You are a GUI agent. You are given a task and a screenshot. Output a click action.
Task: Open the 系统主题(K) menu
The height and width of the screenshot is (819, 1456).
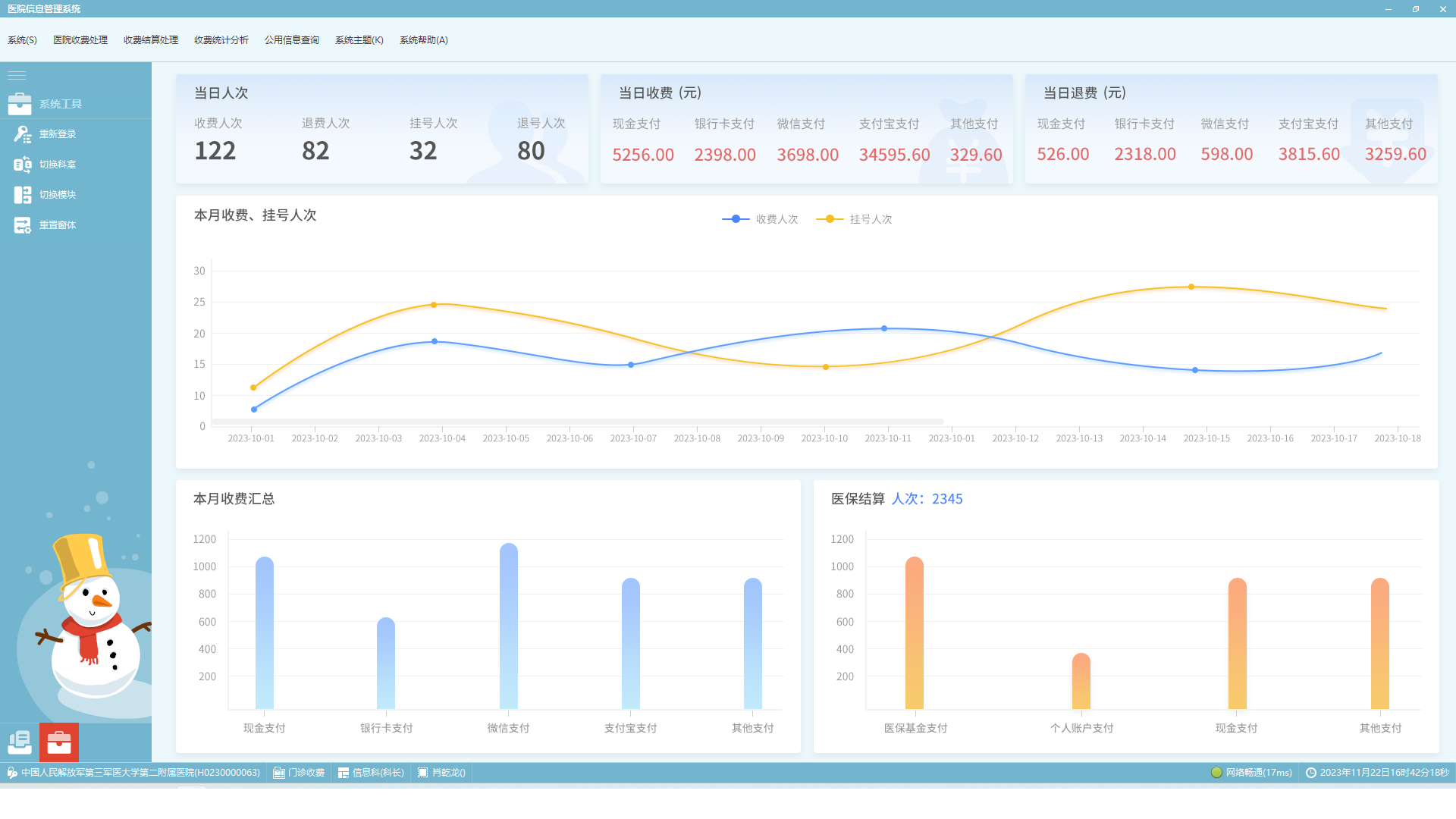(359, 40)
